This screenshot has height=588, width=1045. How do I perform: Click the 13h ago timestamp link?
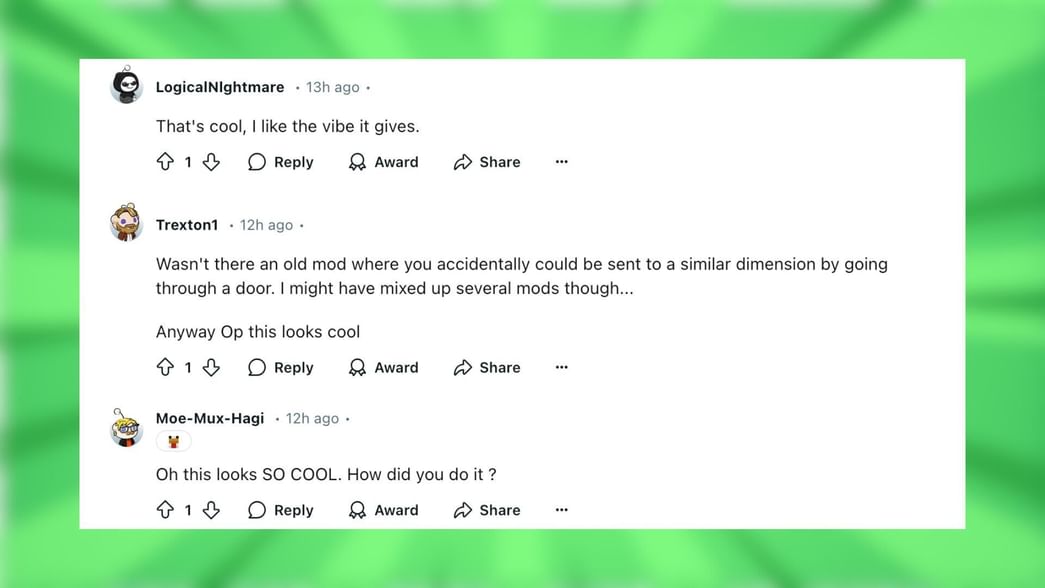tap(332, 87)
